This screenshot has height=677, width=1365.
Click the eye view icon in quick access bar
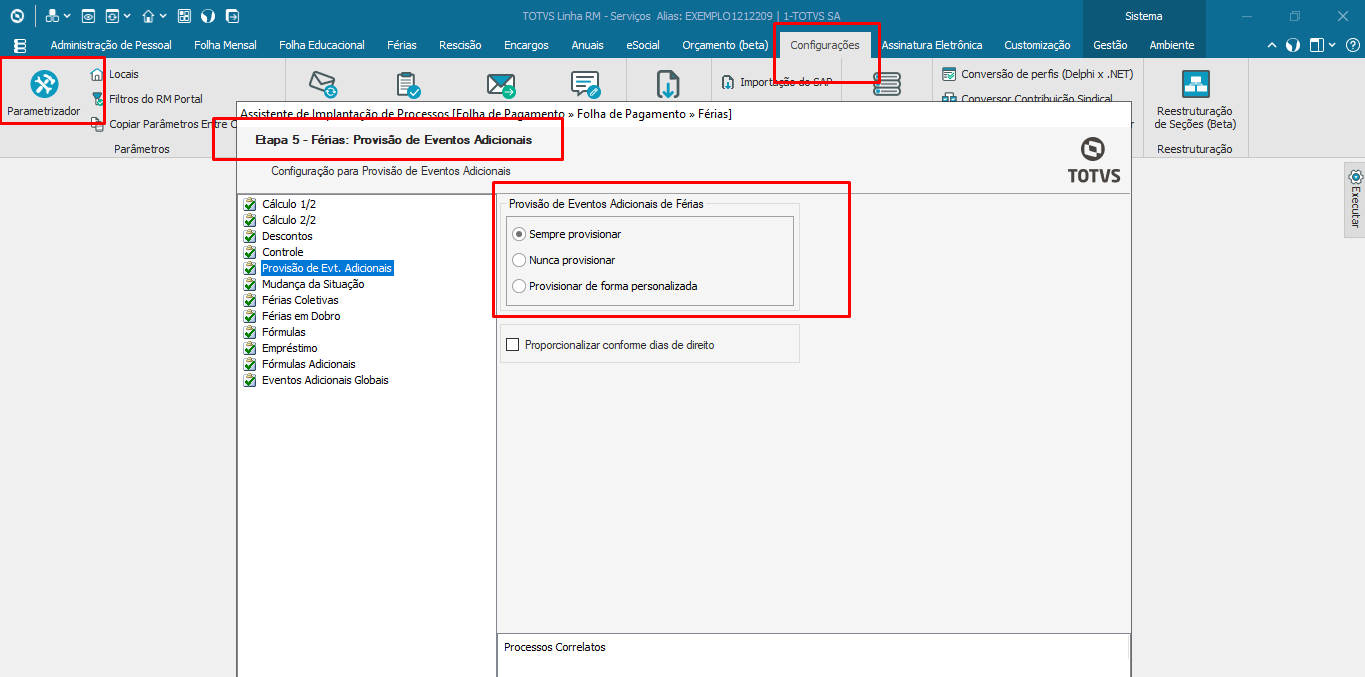click(x=88, y=16)
